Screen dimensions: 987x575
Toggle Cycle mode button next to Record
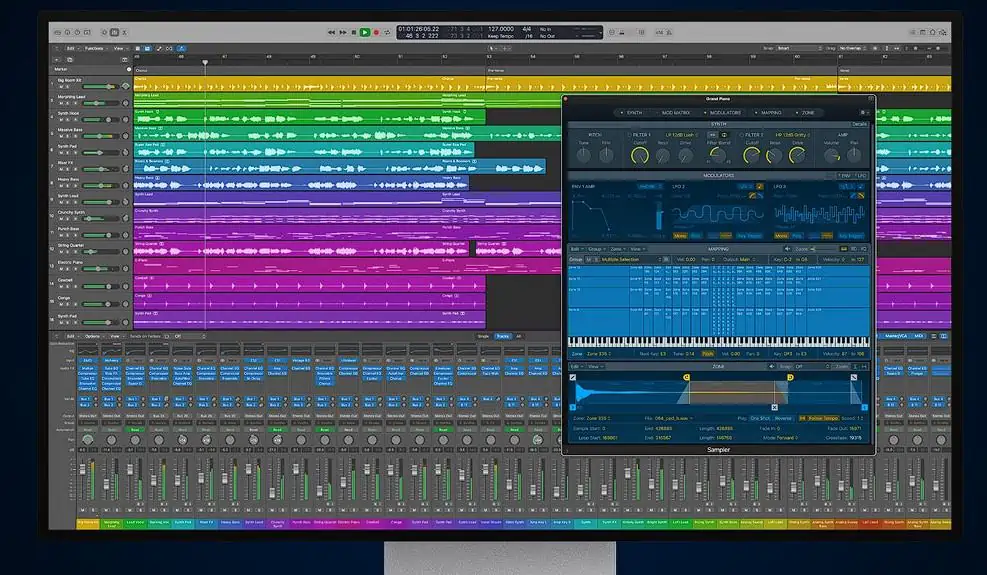coord(387,32)
